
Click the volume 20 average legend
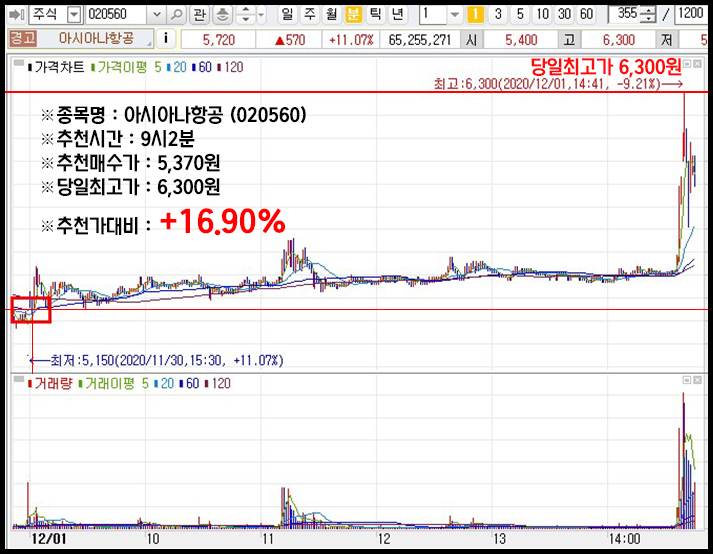(x=164, y=383)
